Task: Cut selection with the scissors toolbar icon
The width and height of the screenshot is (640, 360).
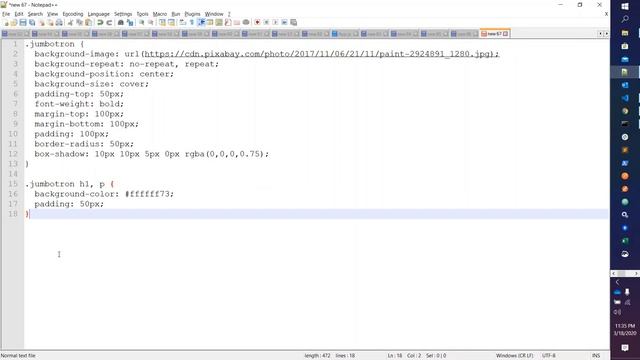Action: click(x=70, y=22)
